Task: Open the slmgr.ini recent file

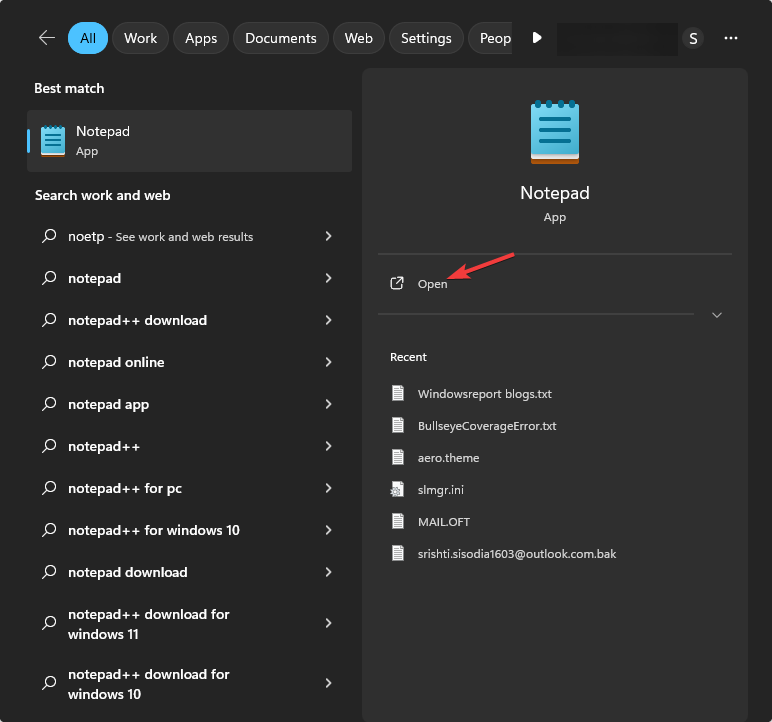Action: 440,490
